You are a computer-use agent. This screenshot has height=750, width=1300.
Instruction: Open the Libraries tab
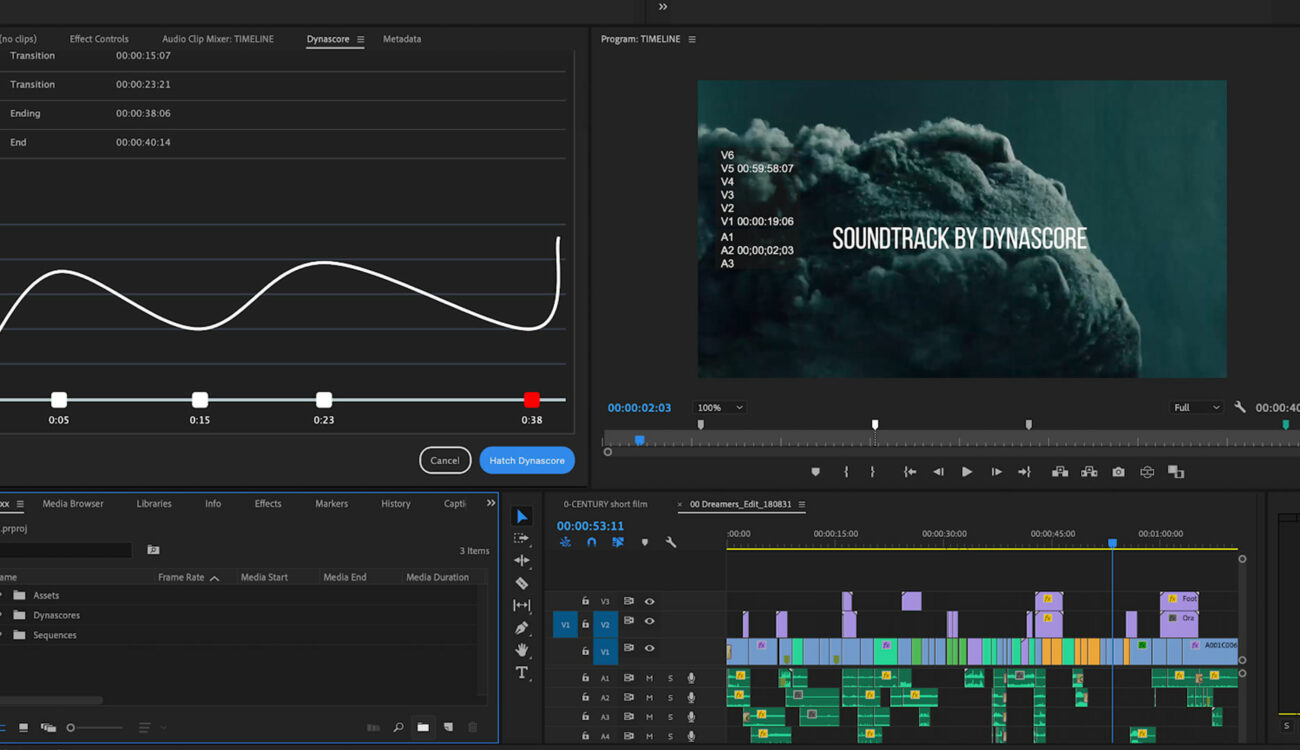[154, 504]
